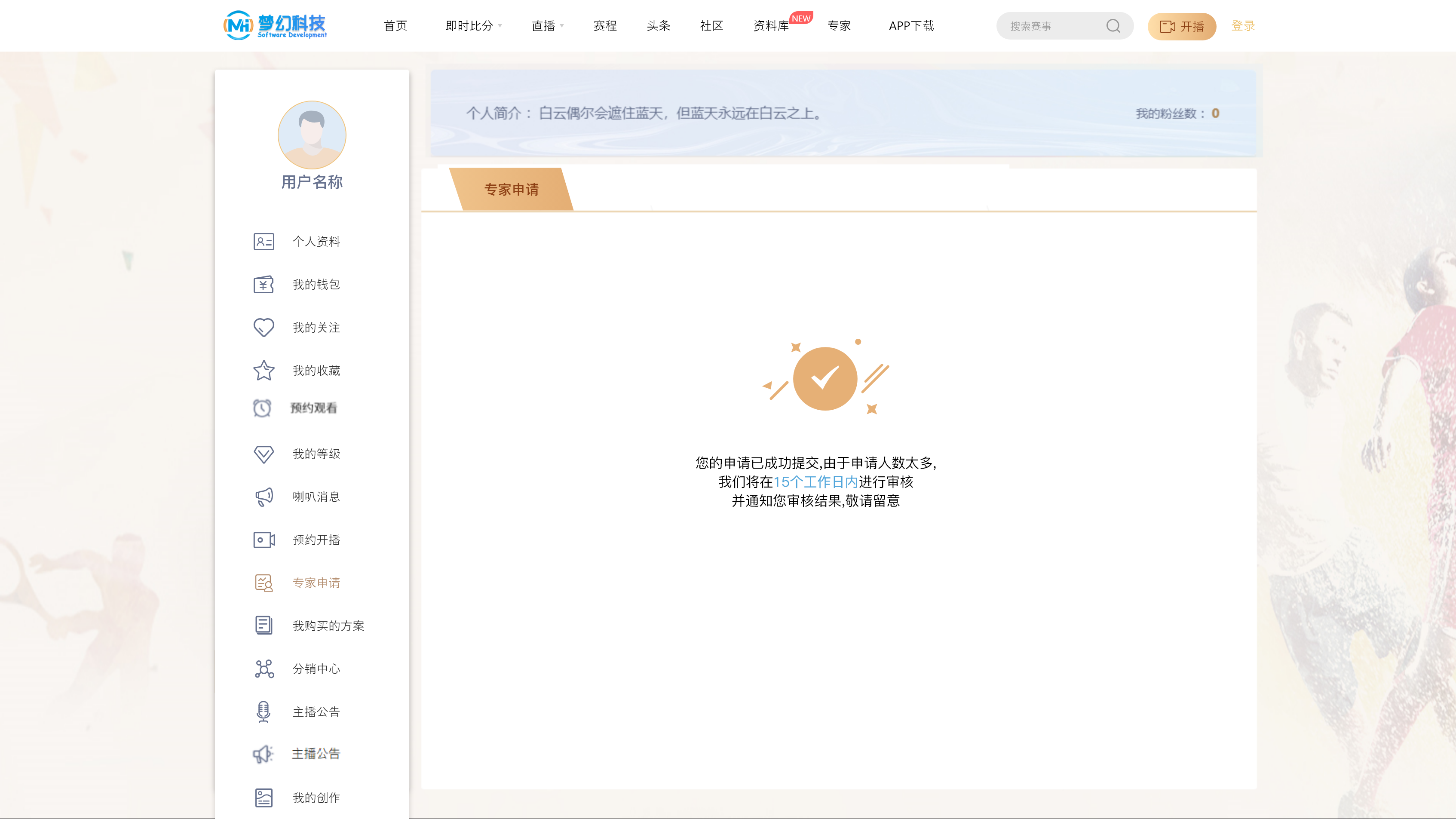Open the 社区 navigation menu item
The height and width of the screenshot is (819, 1456).
[x=711, y=25]
